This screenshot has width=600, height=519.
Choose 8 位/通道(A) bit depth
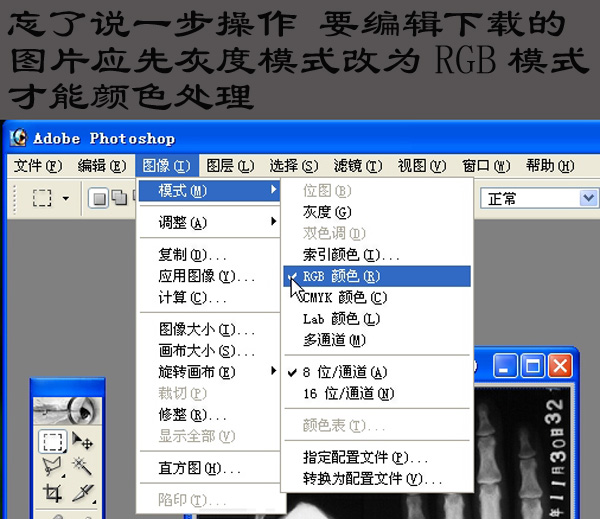pos(377,372)
